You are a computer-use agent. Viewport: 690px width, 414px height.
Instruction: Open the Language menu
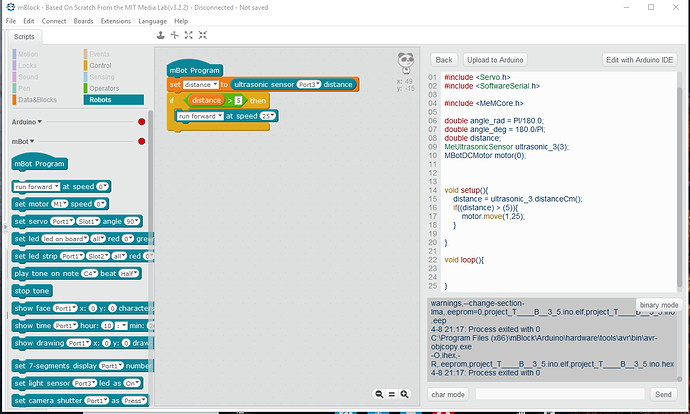pos(152,21)
